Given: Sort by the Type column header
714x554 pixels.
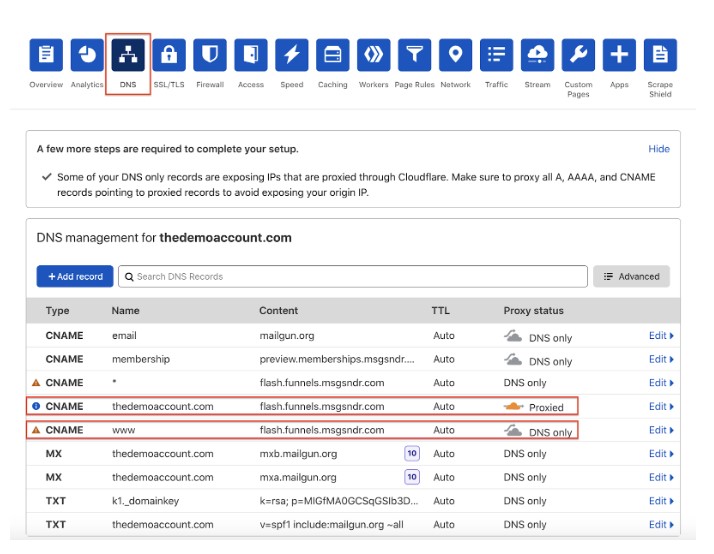Looking at the screenshot, I should (57, 311).
